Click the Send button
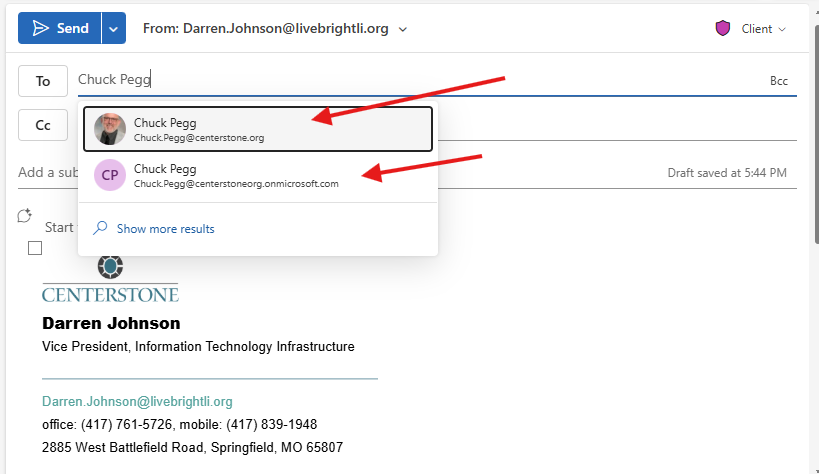Viewport: 819px width, 474px height. (60, 28)
